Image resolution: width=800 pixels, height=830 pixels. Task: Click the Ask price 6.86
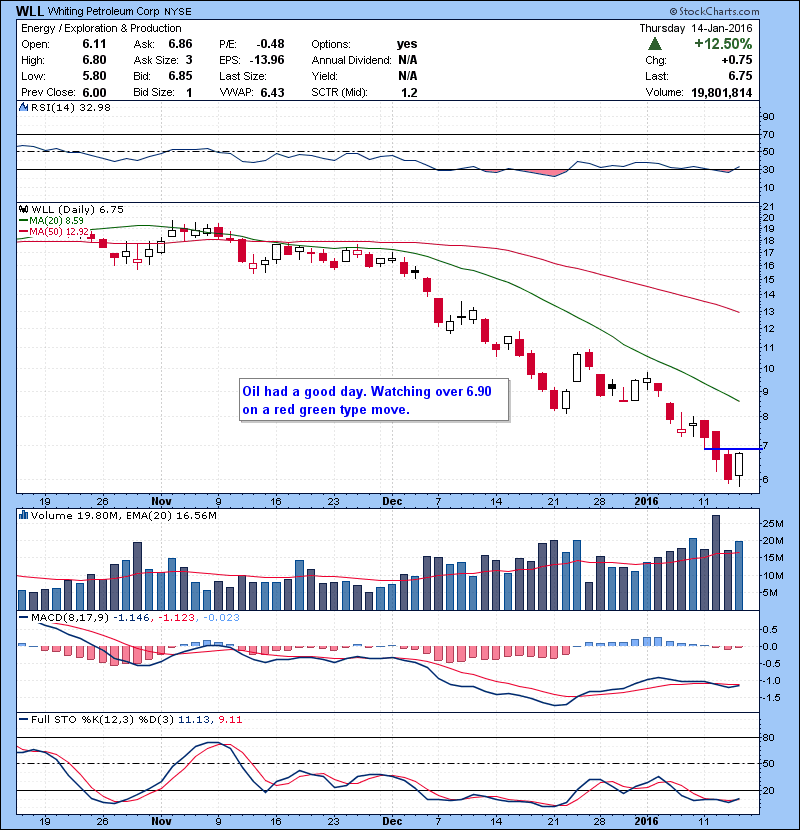click(x=180, y=44)
